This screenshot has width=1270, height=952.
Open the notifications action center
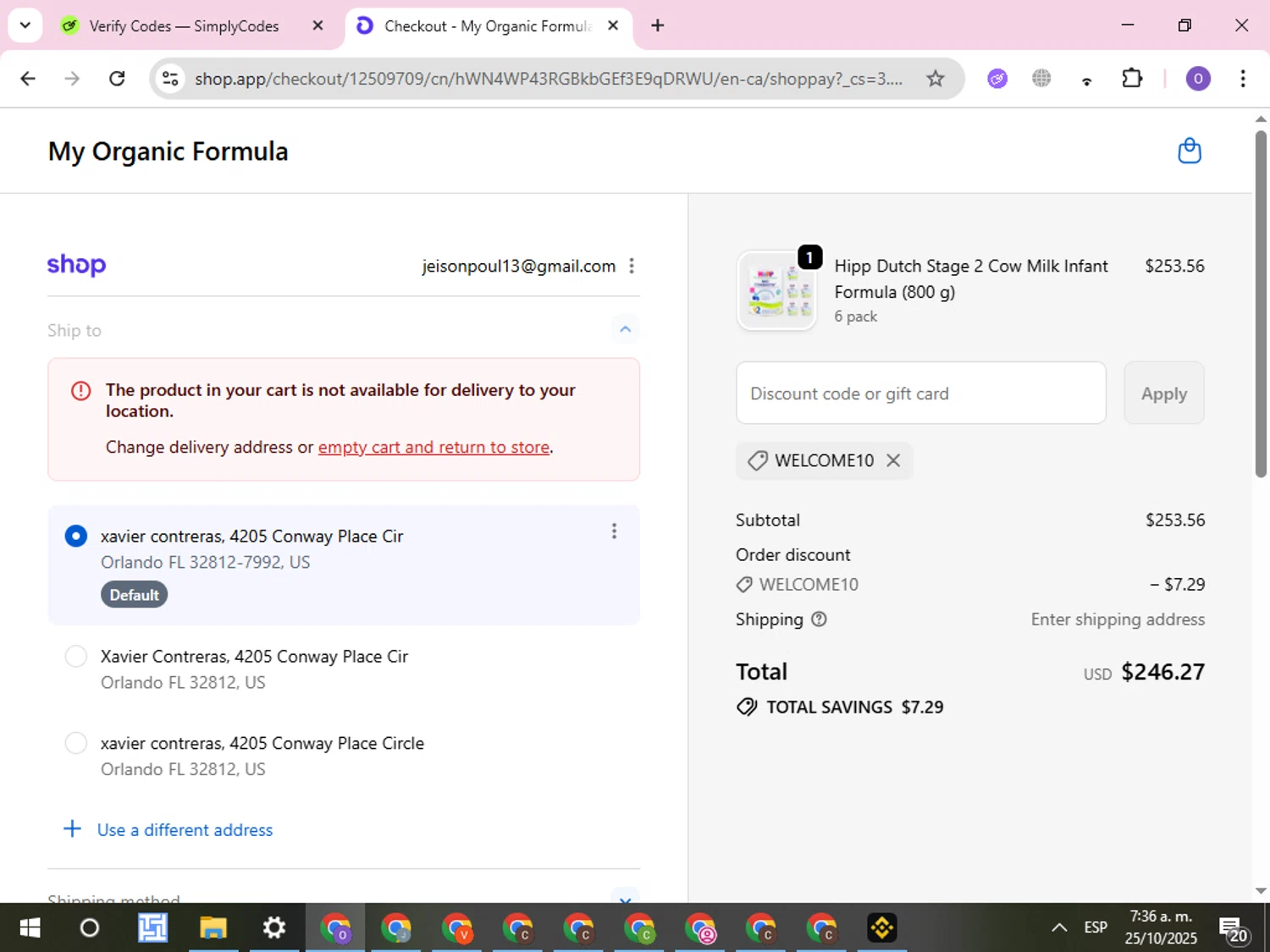click(x=1234, y=928)
